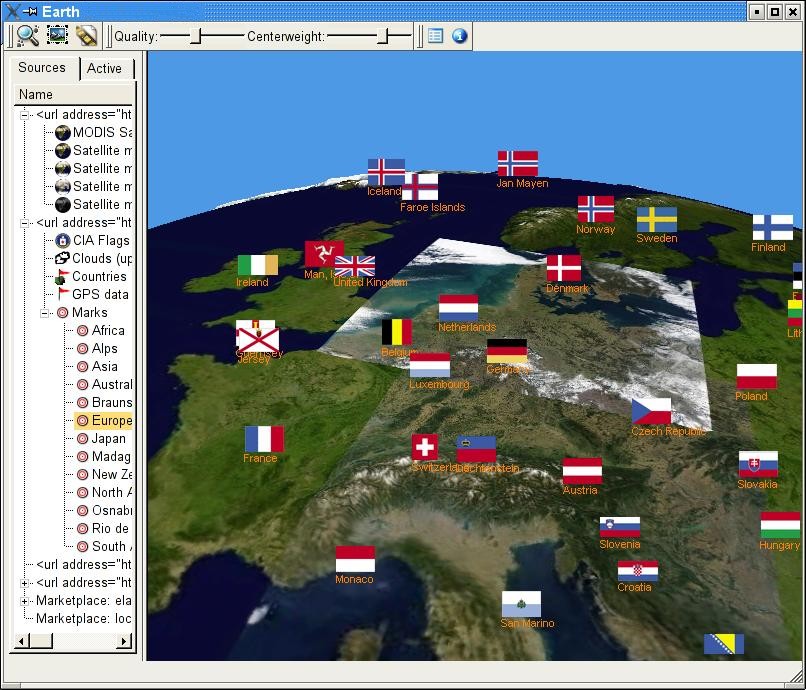Image resolution: width=806 pixels, height=690 pixels.
Task: Open the list view toolbar icon
Action: 435,36
